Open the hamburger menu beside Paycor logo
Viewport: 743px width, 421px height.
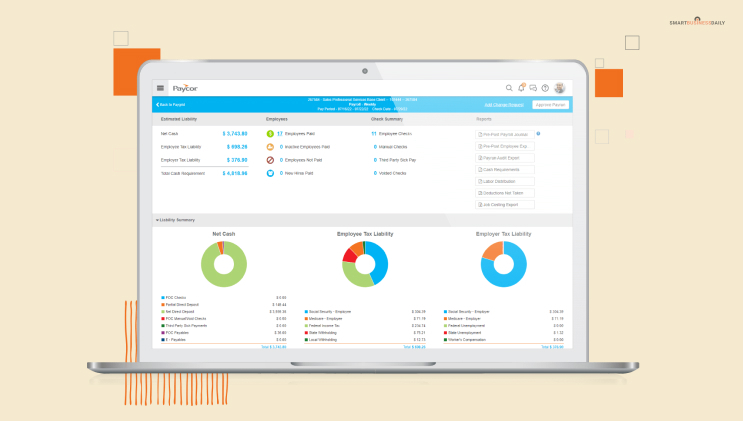coord(160,88)
